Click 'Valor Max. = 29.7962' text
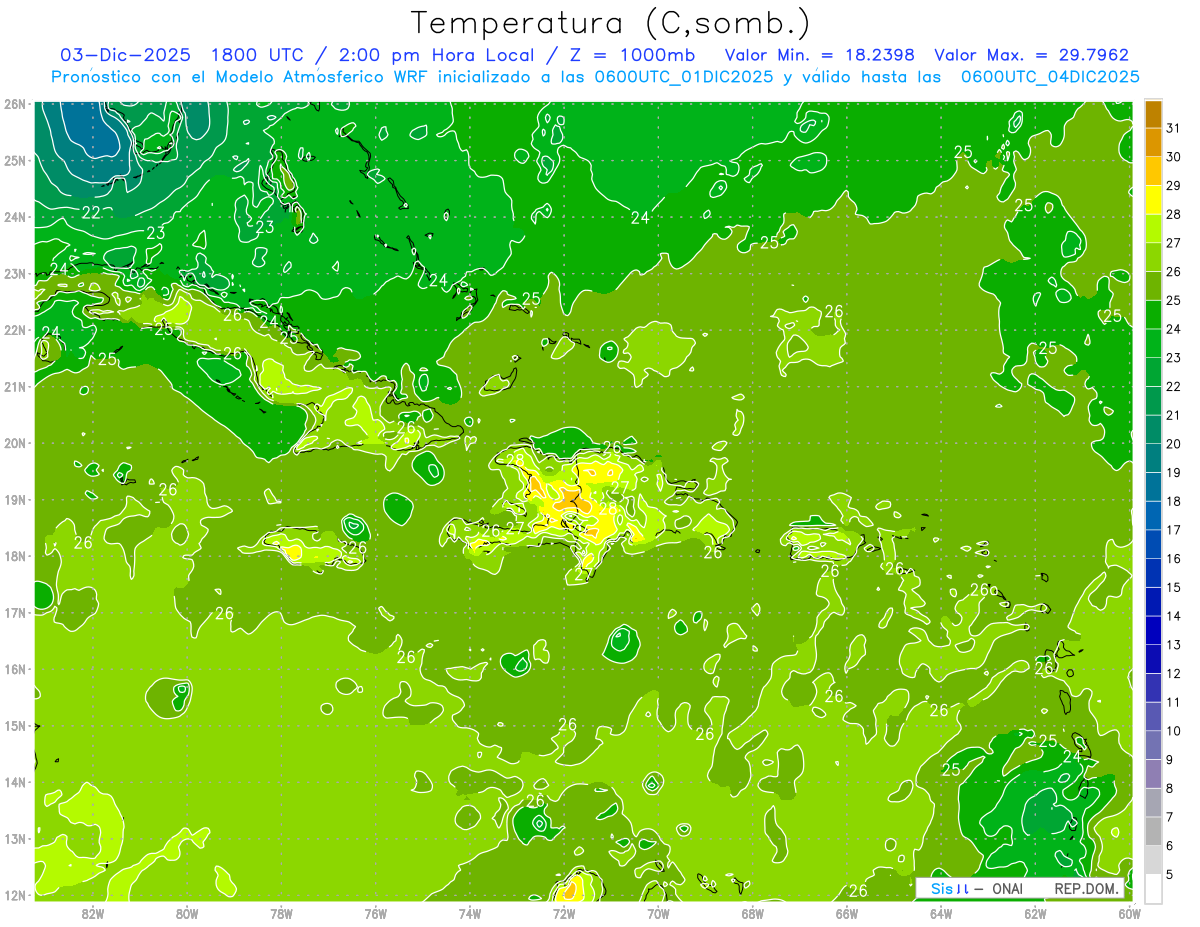1200x927 pixels. (x=1032, y=55)
